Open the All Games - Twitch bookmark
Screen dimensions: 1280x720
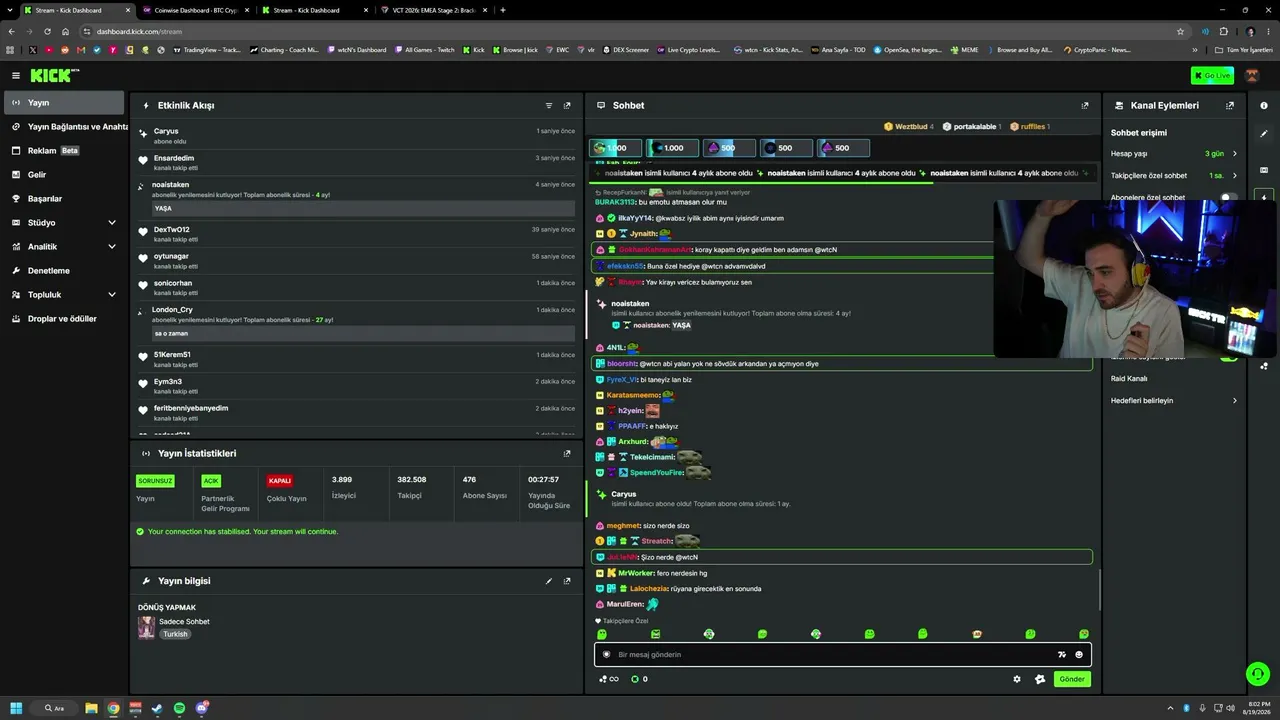423,50
